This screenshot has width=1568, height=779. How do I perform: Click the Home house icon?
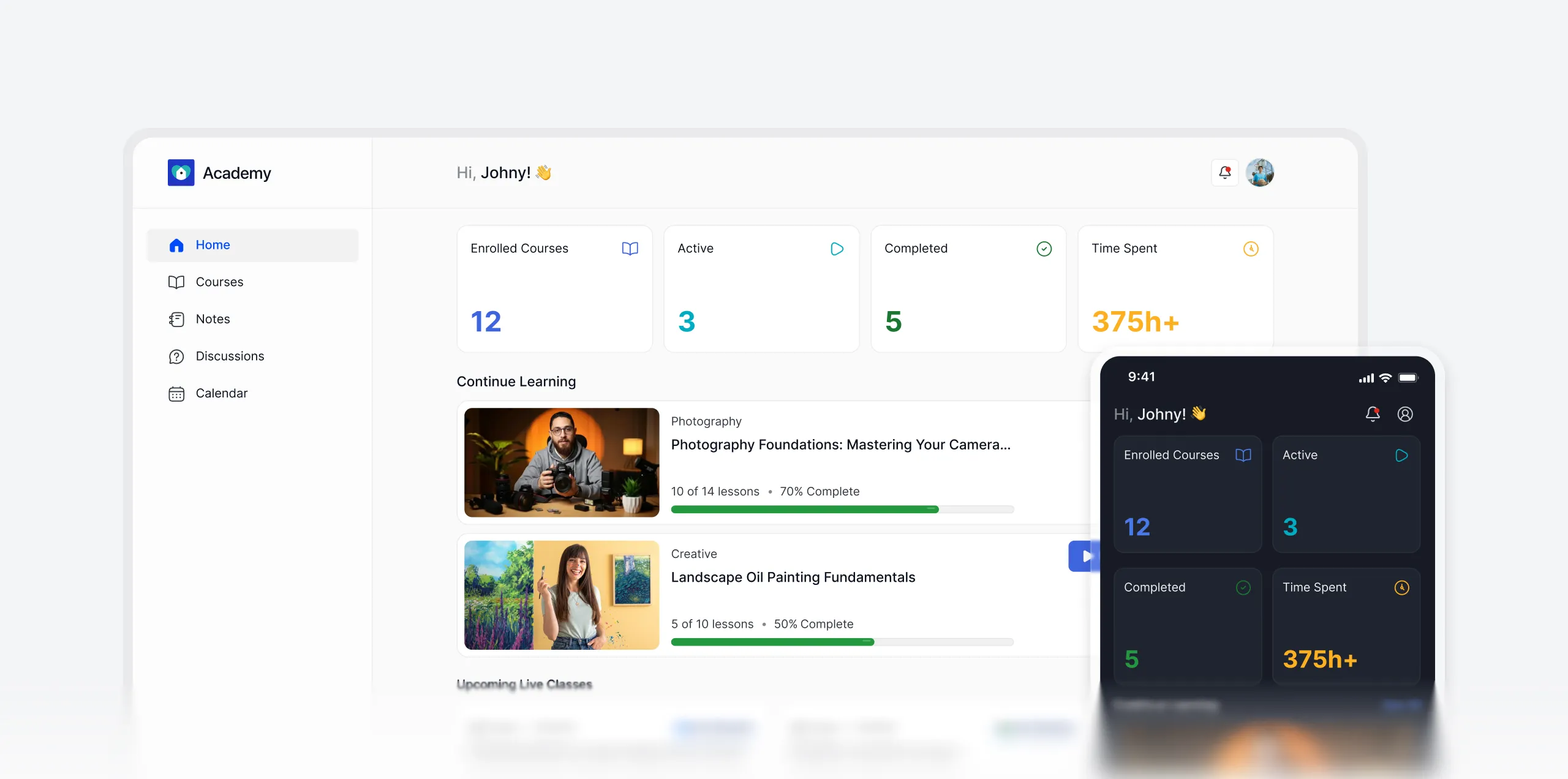pyautogui.click(x=176, y=245)
